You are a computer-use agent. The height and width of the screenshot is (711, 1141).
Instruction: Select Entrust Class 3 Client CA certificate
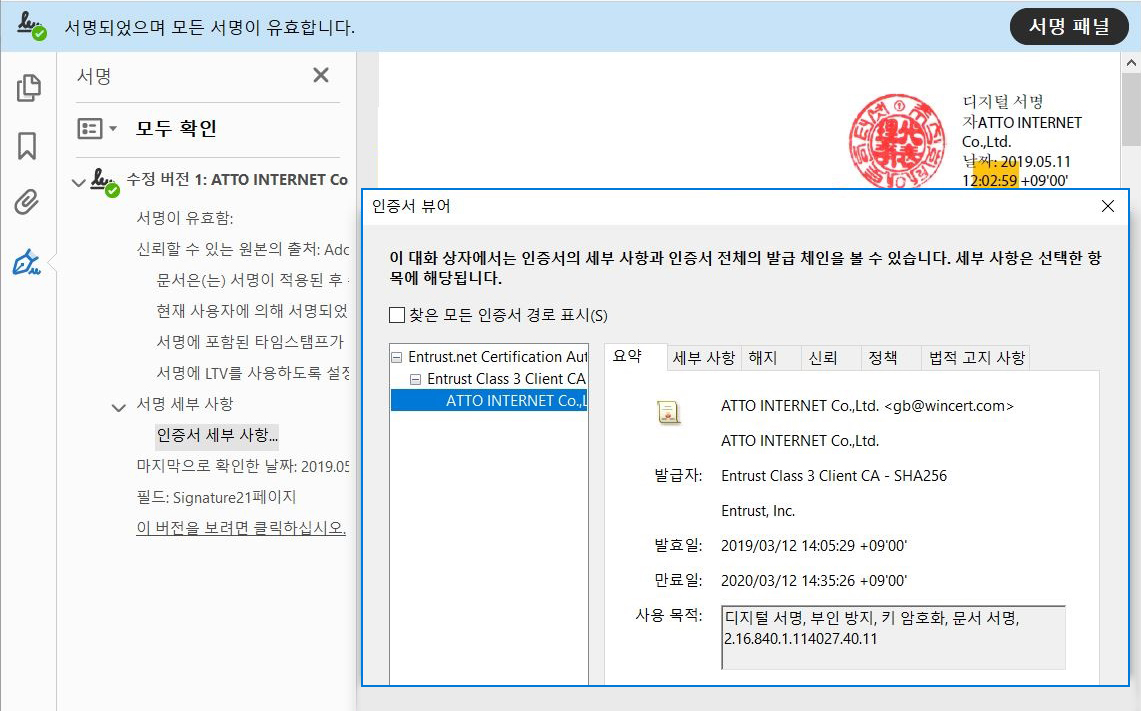coord(506,379)
